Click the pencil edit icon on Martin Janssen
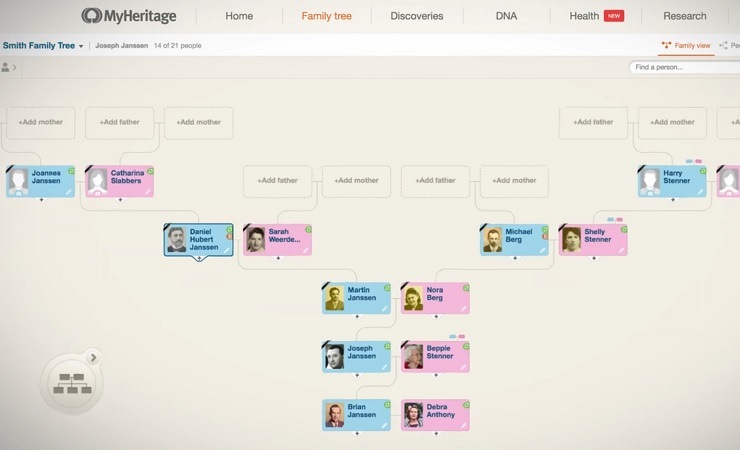 [x=385, y=309]
